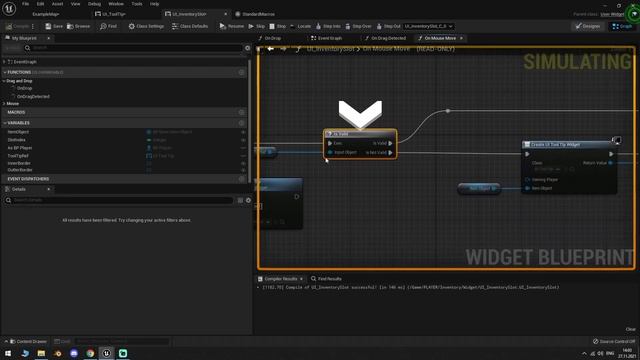Image resolution: width=640 pixels, height=360 pixels.
Task: Open the Debug menu
Action: point(94,4)
